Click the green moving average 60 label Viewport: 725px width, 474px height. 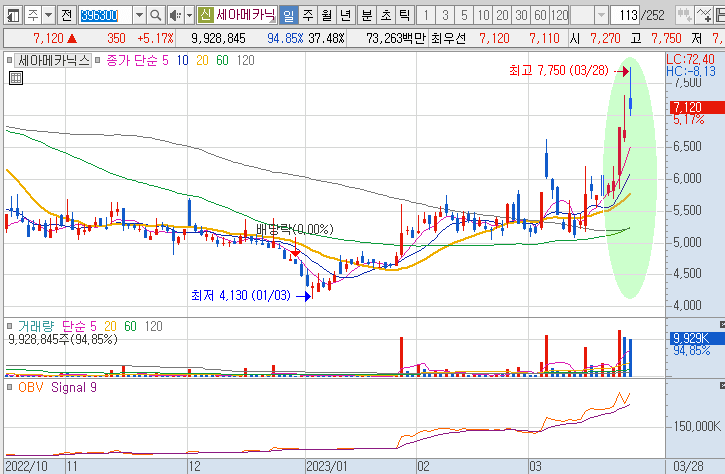point(222,60)
